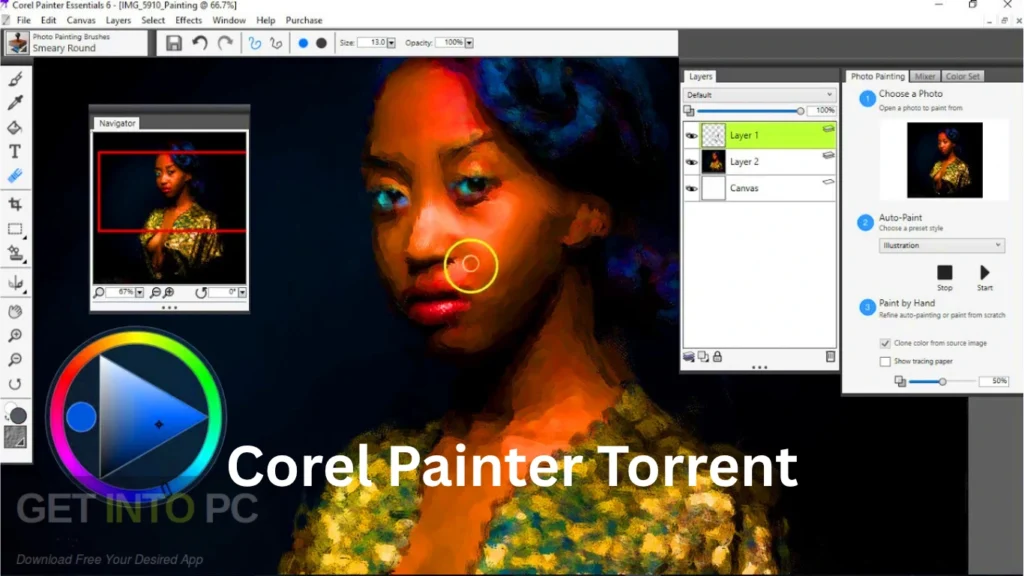Adjust the Layers panel opacity slider

(x=801, y=111)
